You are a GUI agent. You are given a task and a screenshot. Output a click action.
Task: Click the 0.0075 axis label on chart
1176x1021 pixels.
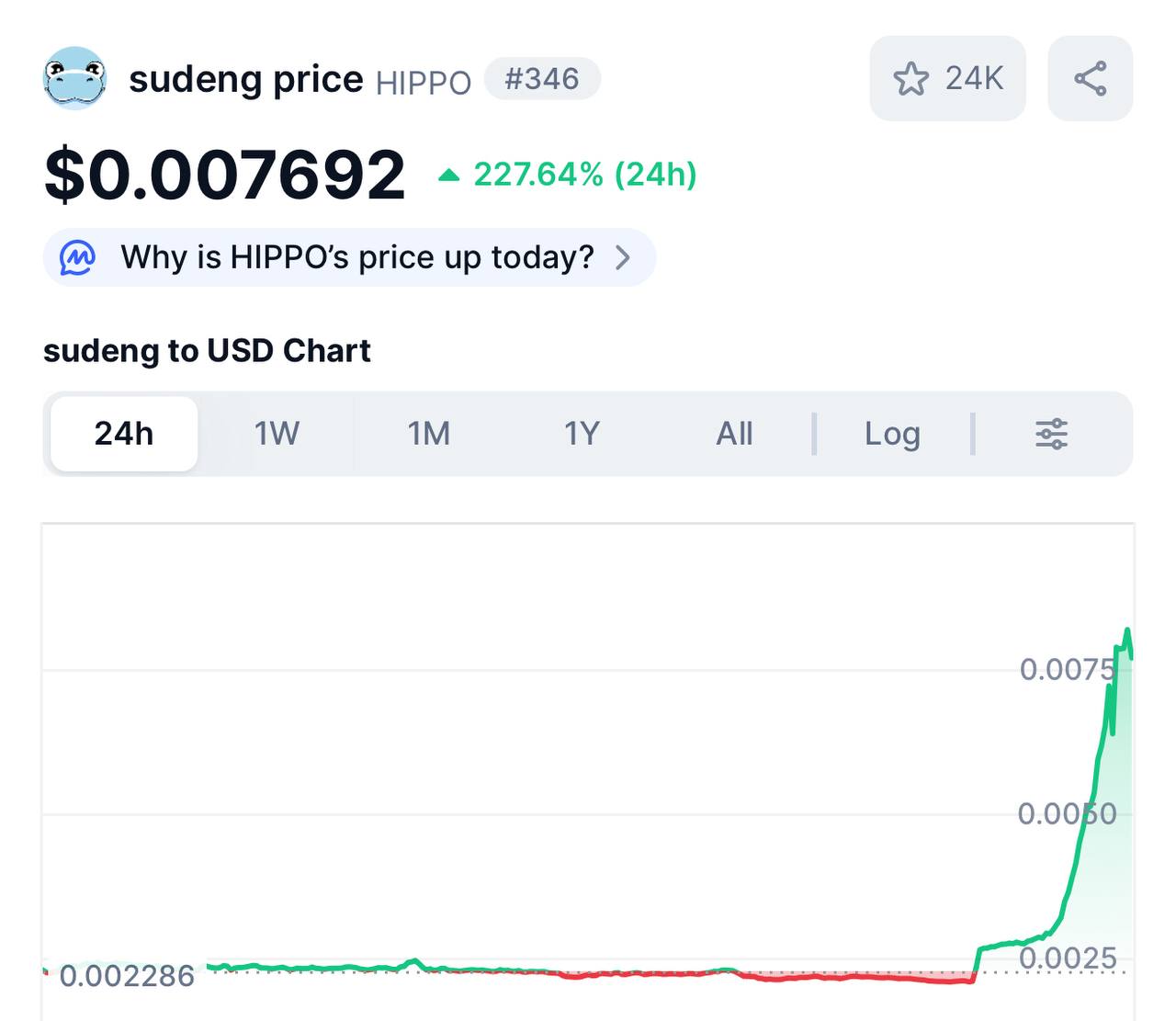[1068, 669]
